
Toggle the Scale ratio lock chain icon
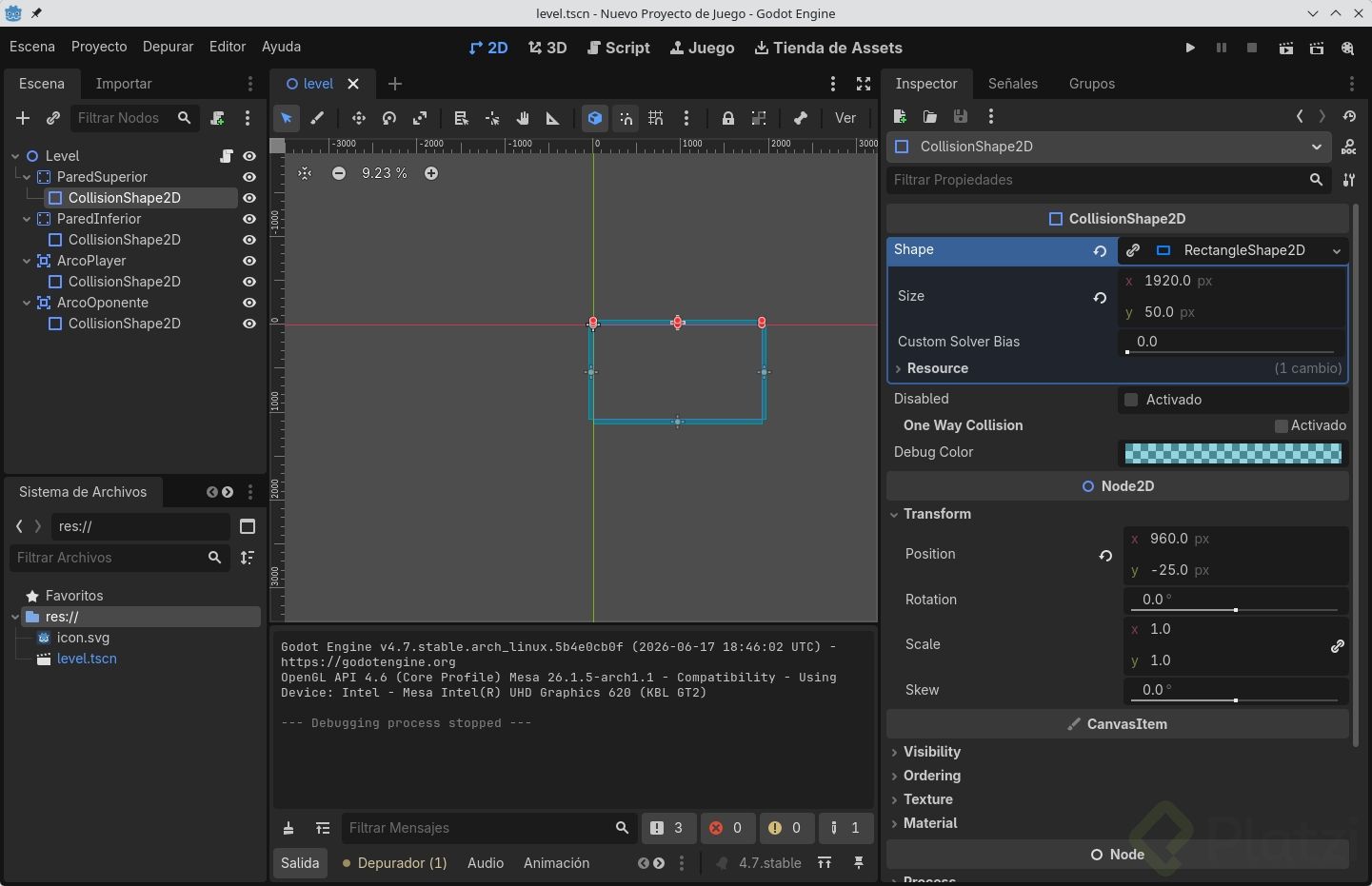click(1338, 646)
